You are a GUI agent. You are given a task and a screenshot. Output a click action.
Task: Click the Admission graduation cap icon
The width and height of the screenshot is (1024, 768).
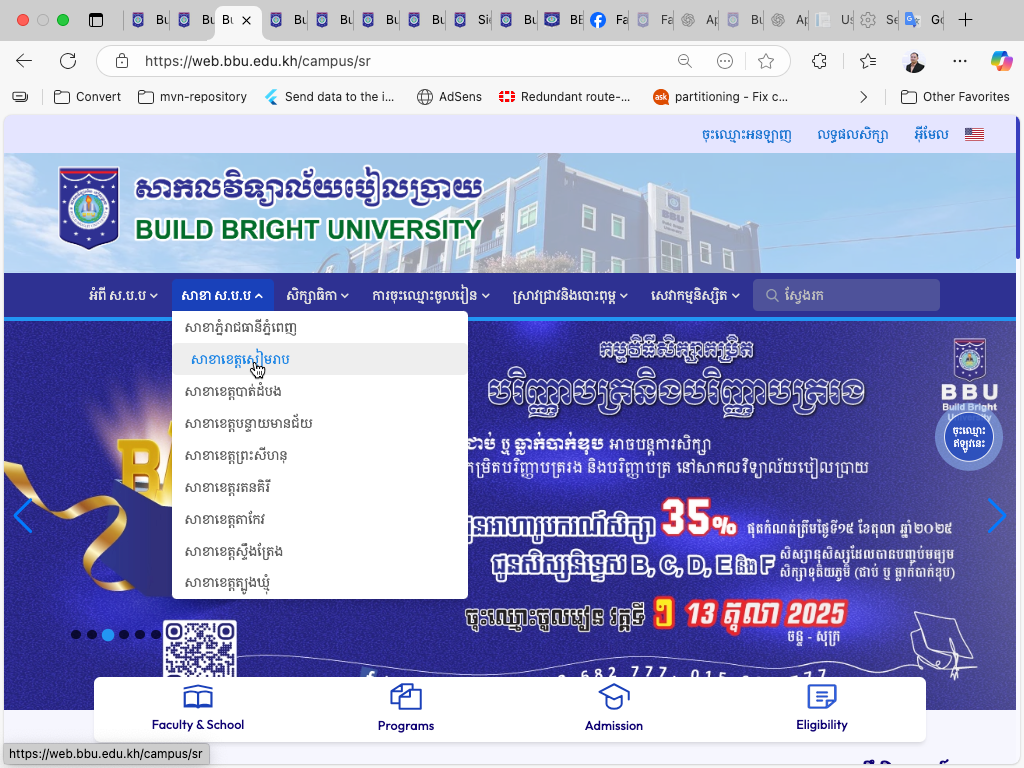tap(613, 697)
